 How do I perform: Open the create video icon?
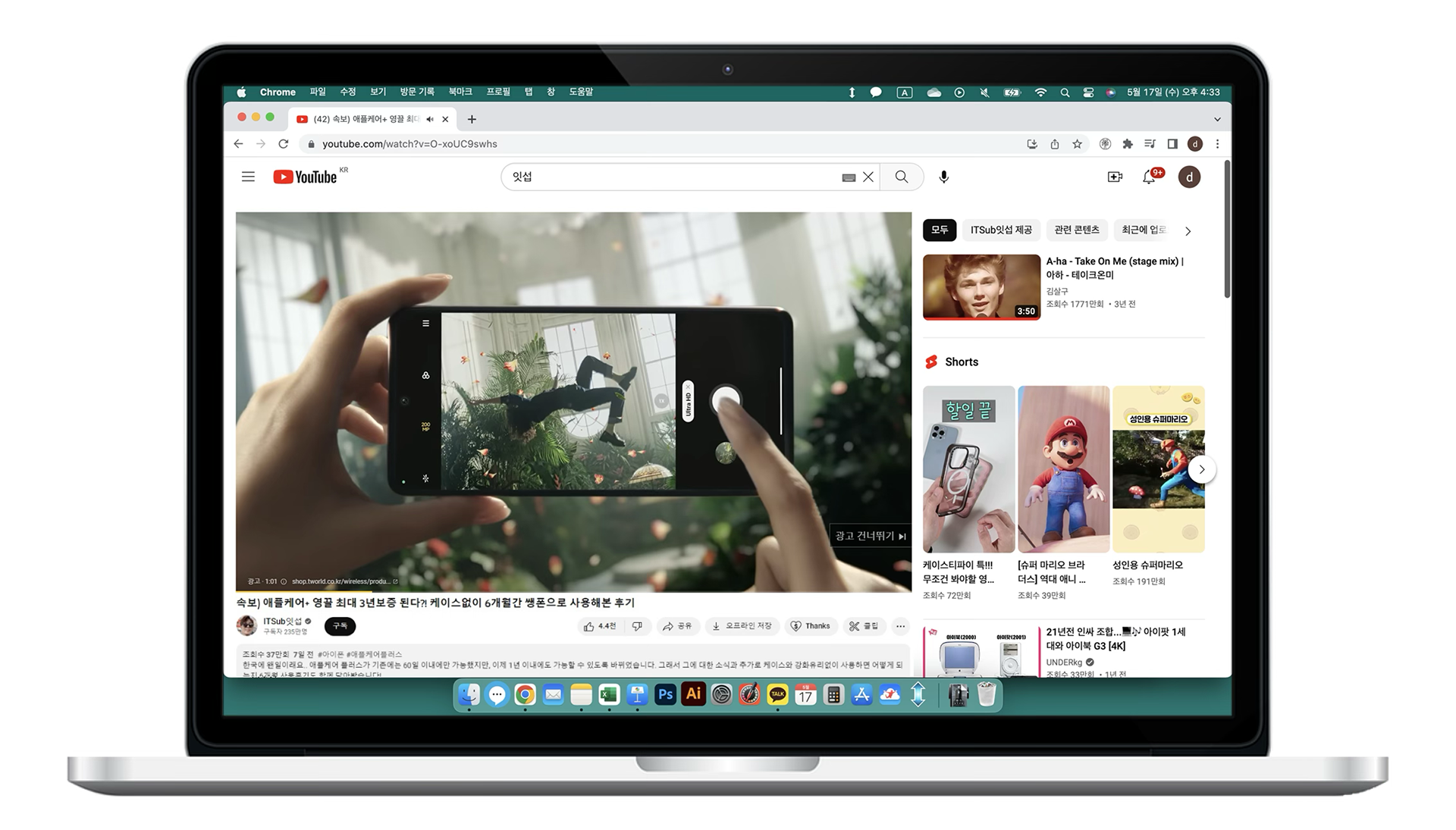tap(1115, 177)
